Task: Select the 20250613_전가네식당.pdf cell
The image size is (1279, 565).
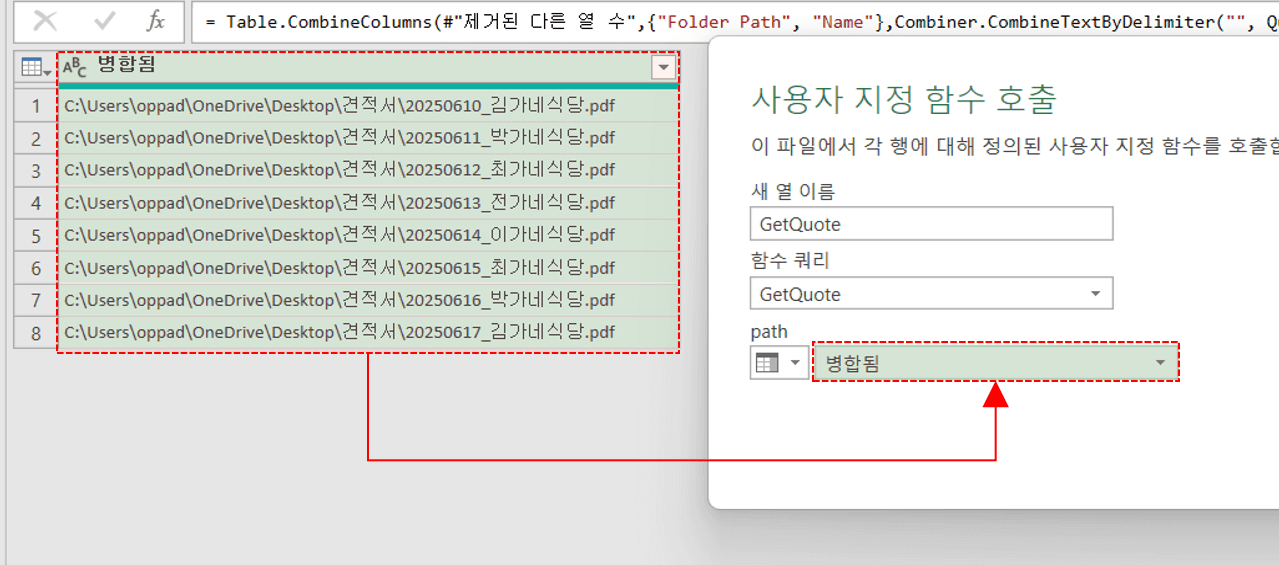Action: click(x=367, y=203)
